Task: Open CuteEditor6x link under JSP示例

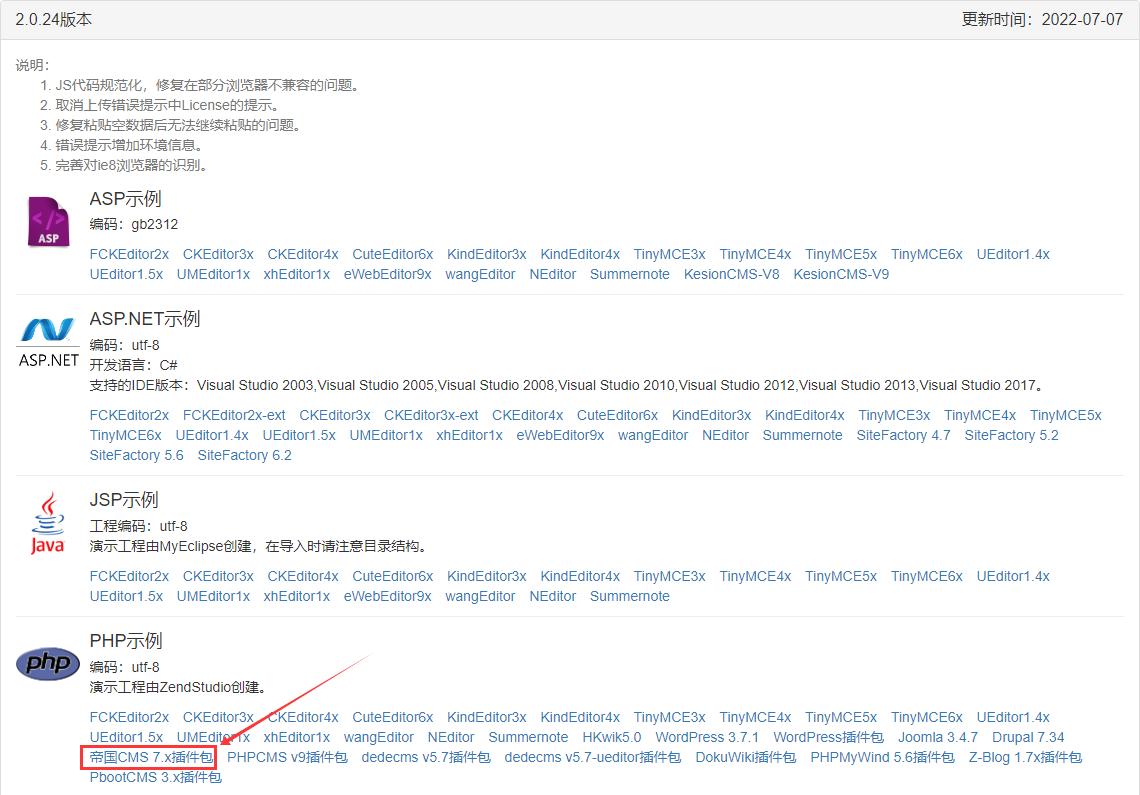Action: 393,576
